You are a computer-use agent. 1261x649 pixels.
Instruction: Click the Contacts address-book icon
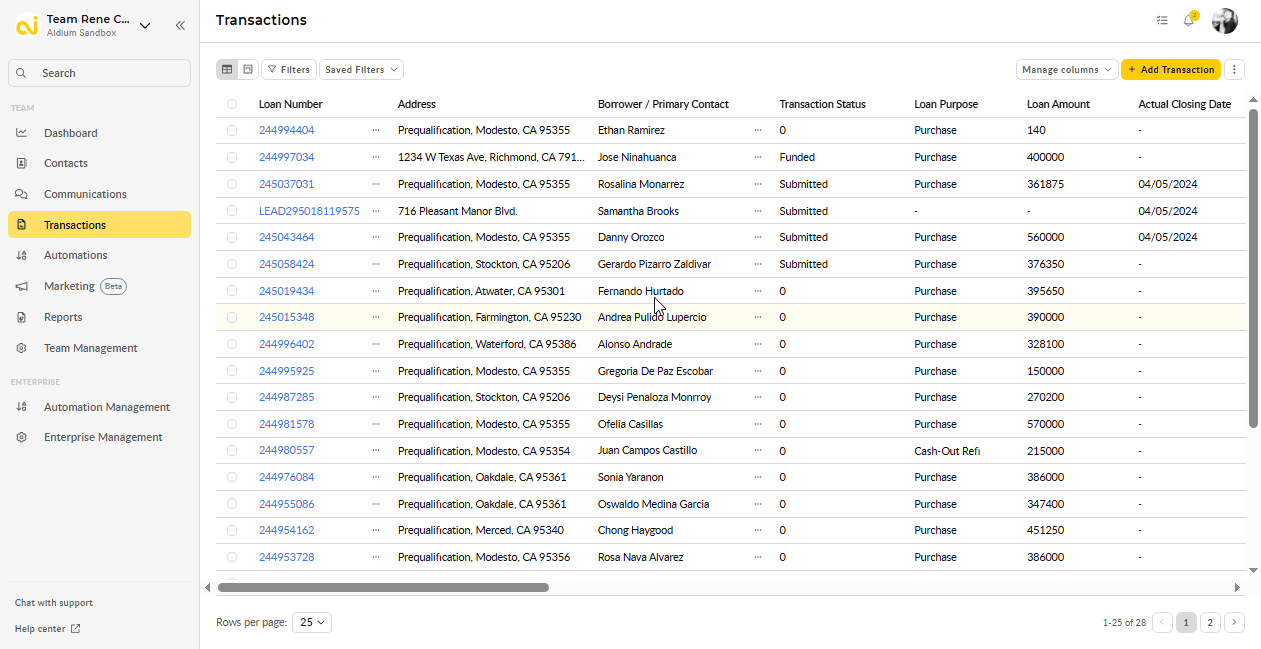pos(22,163)
